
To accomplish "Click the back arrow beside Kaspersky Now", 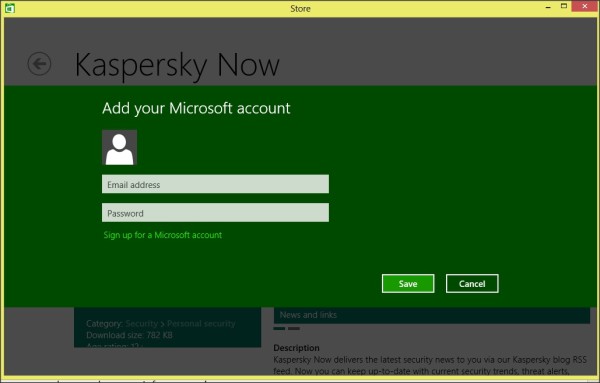I will (39, 64).
